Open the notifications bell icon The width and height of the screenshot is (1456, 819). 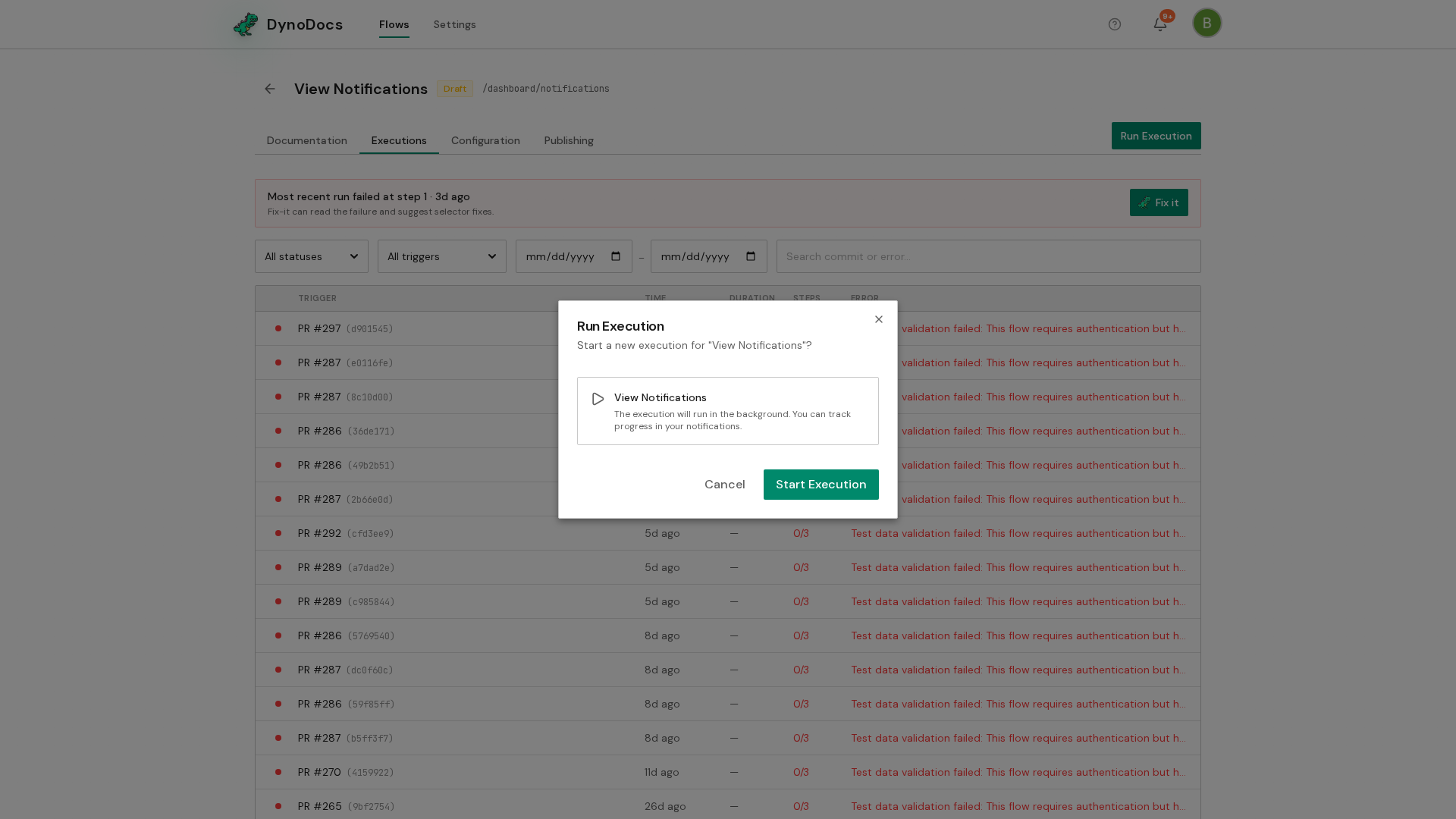click(1160, 24)
